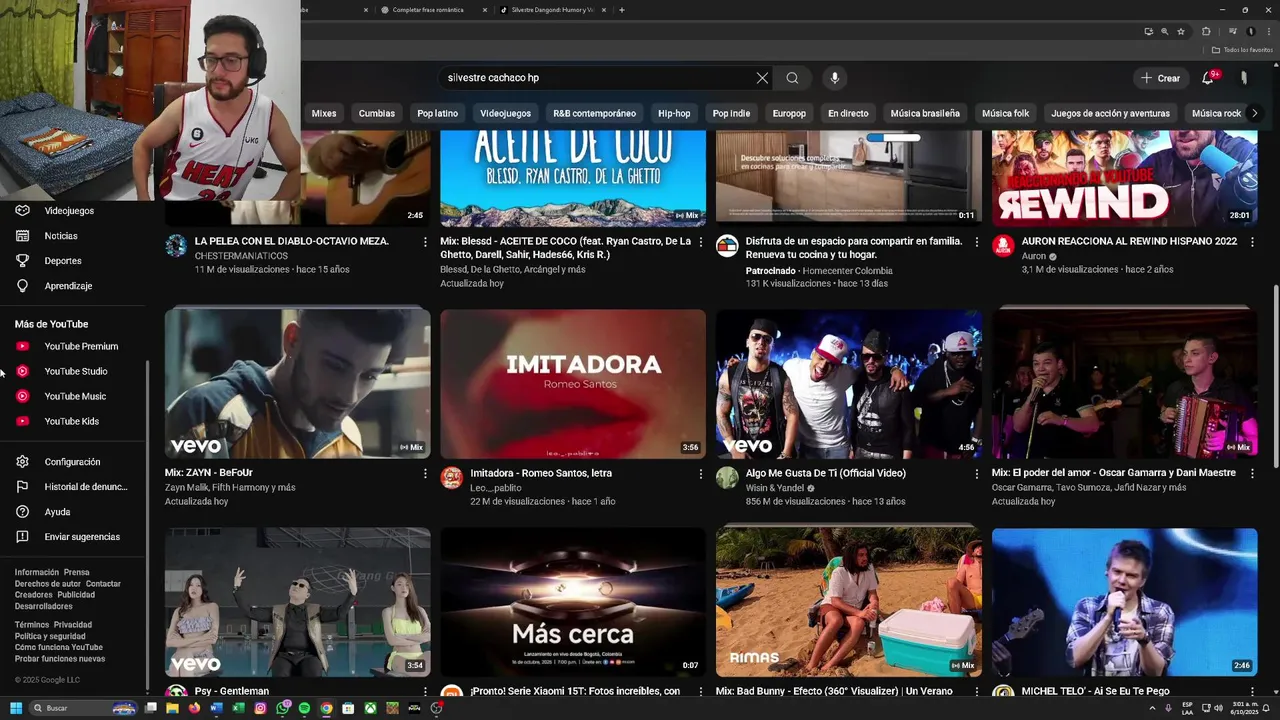Screen dimensions: 1280x720
Task: Clear the search box with the X
Action: click(762, 78)
